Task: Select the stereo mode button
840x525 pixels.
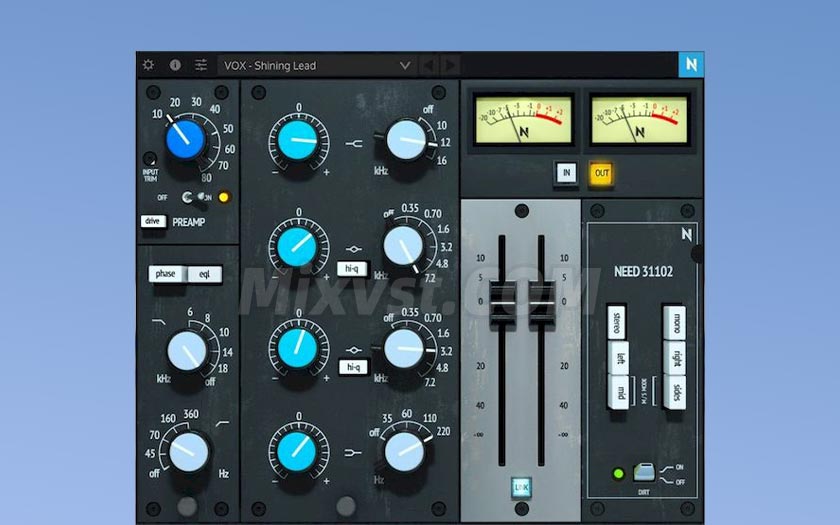Action: pos(617,324)
